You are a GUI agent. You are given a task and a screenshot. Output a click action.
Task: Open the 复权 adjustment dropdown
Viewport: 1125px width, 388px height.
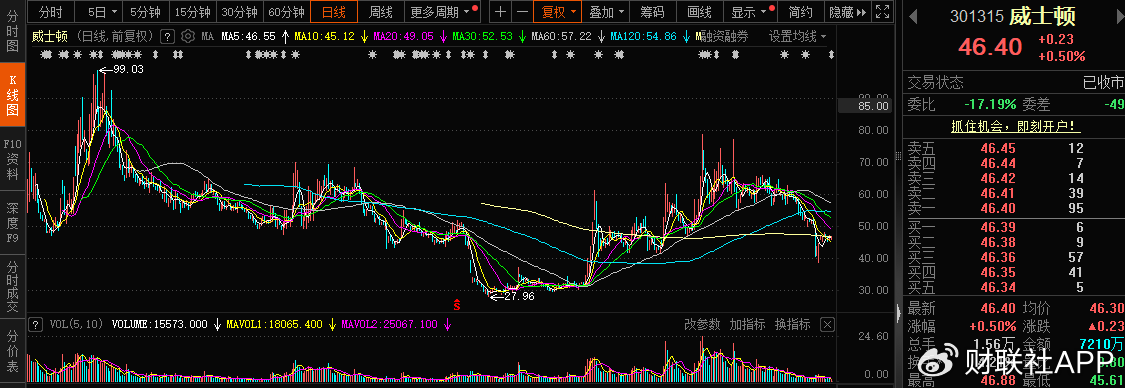[x=559, y=11]
